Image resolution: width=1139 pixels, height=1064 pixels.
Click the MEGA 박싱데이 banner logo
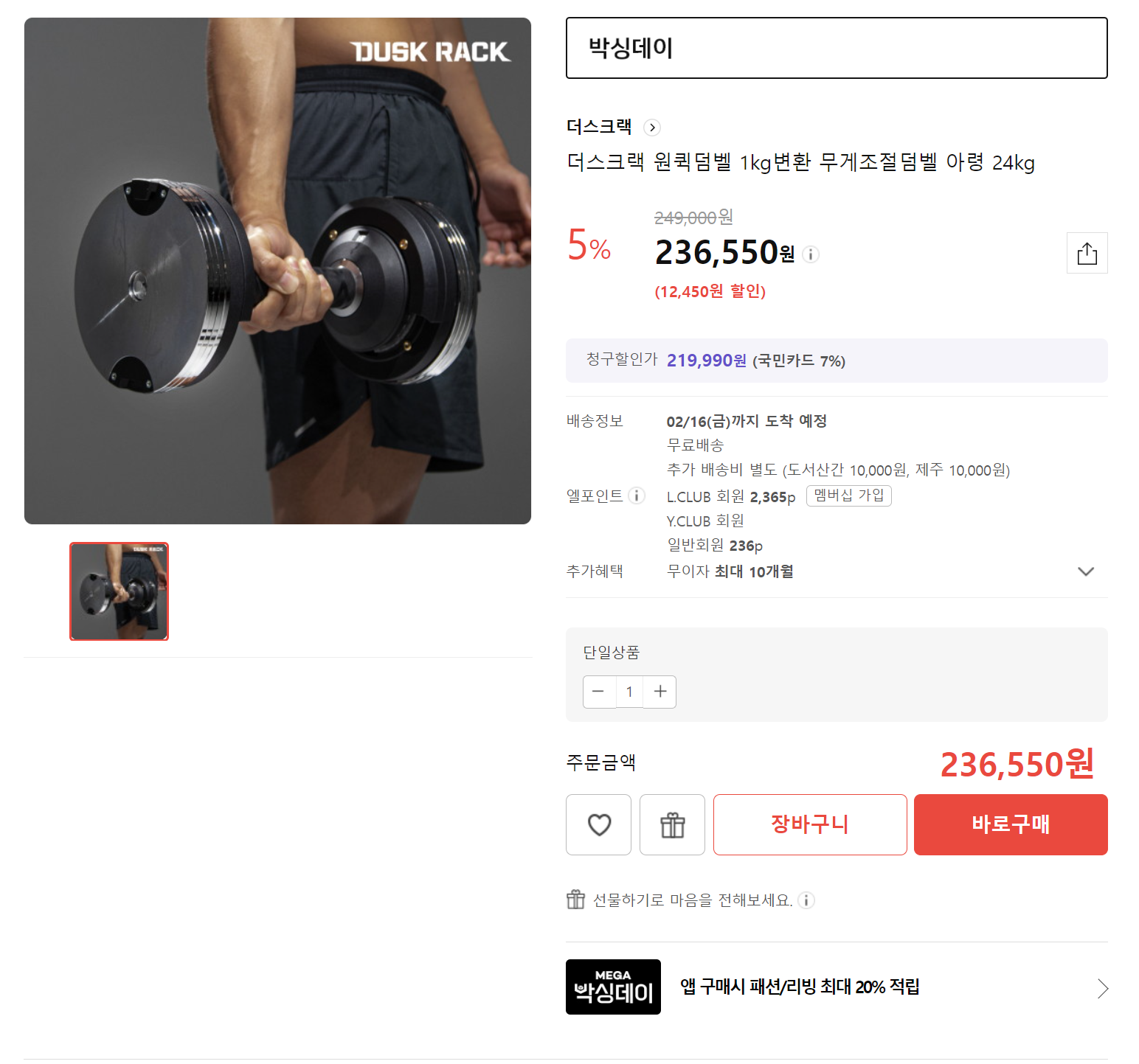click(613, 987)
